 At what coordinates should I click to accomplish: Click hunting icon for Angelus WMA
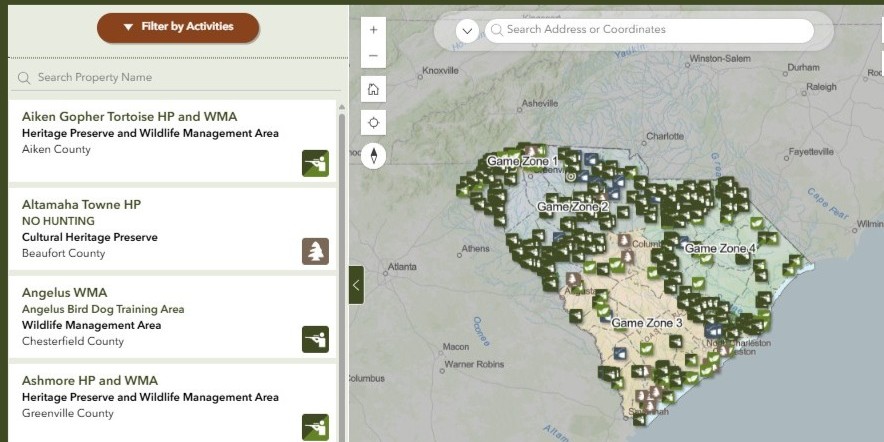click(315, 339)
